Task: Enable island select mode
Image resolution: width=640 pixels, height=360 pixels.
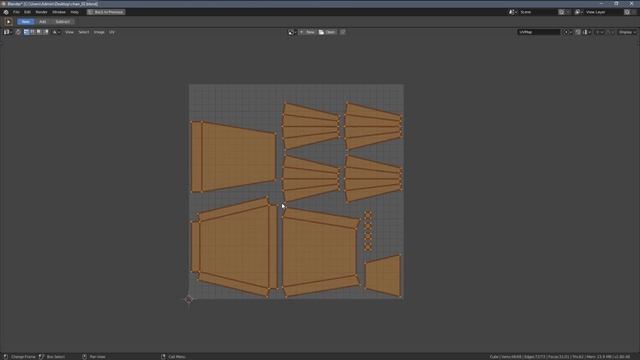Action: (46, 32)
